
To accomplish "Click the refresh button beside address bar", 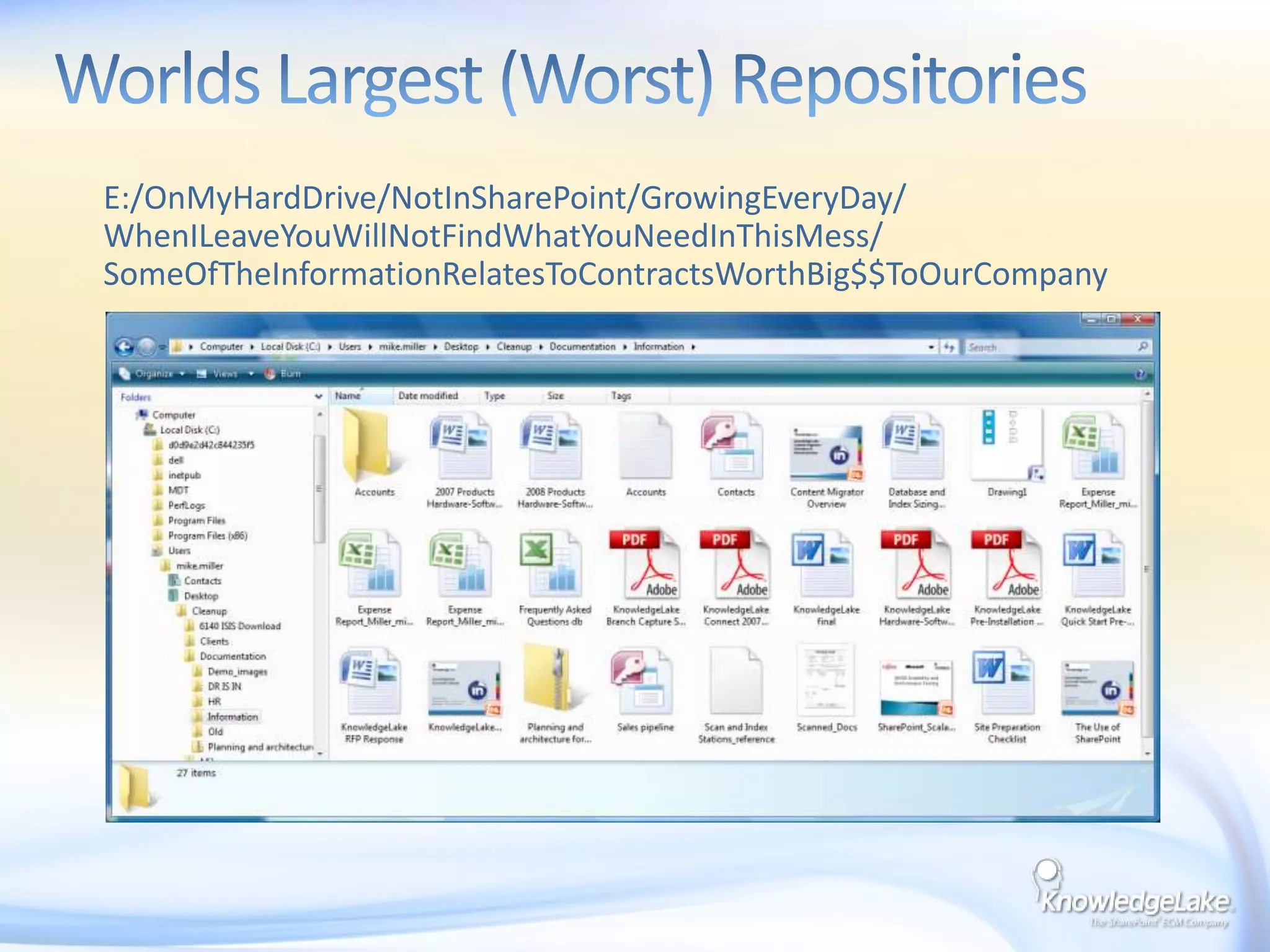I will [x=949, y=347].
